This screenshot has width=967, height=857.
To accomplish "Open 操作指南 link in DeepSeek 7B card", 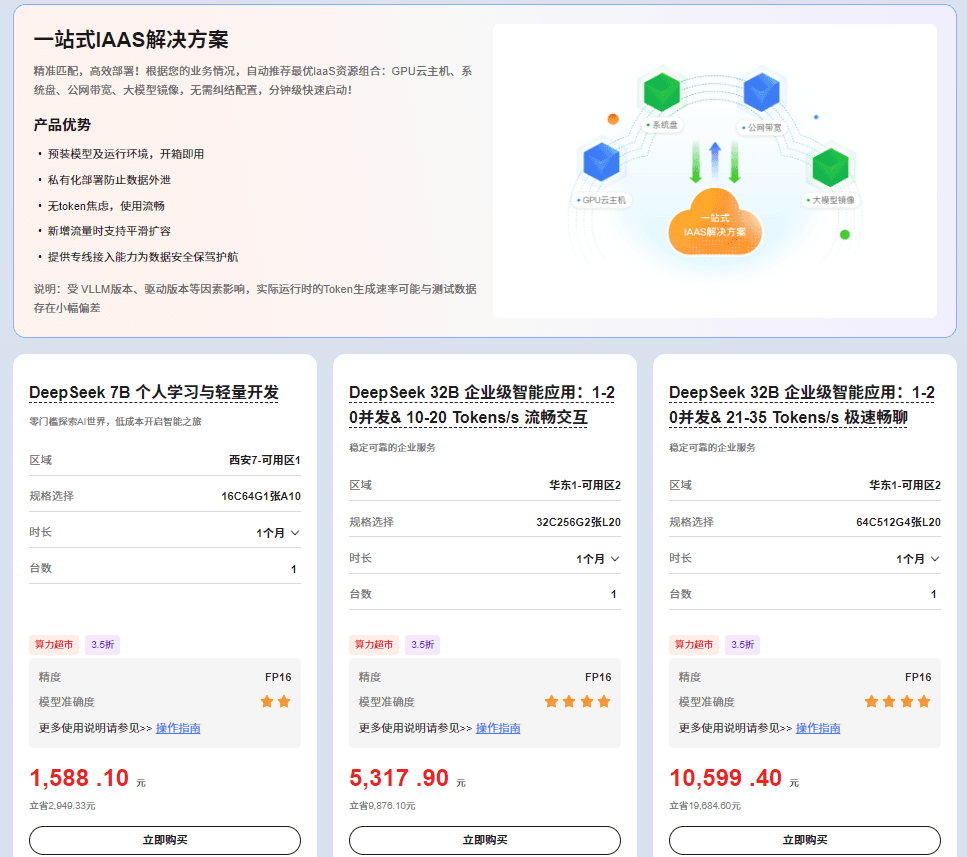I will point(178,728).
